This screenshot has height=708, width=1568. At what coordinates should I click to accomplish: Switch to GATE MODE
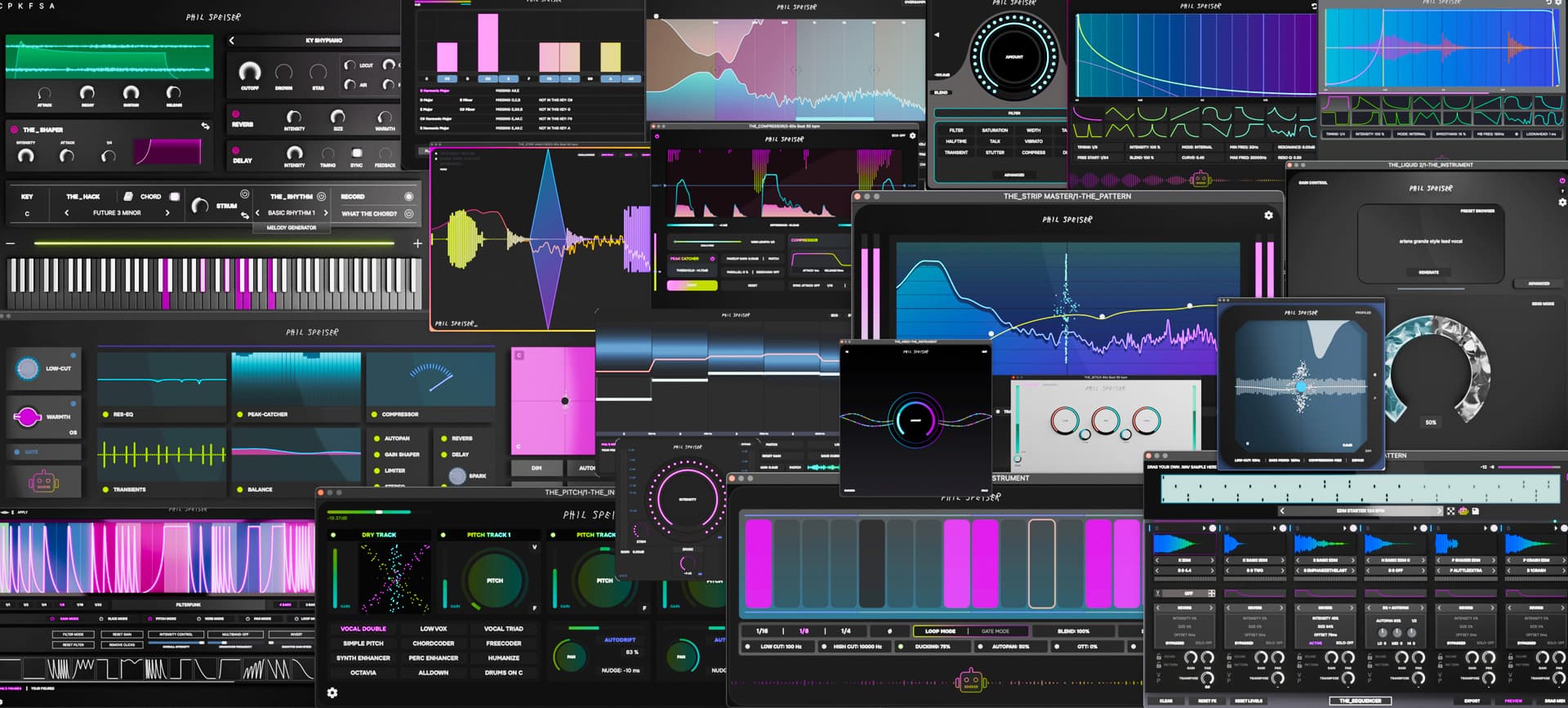click(x=996, y=631)
